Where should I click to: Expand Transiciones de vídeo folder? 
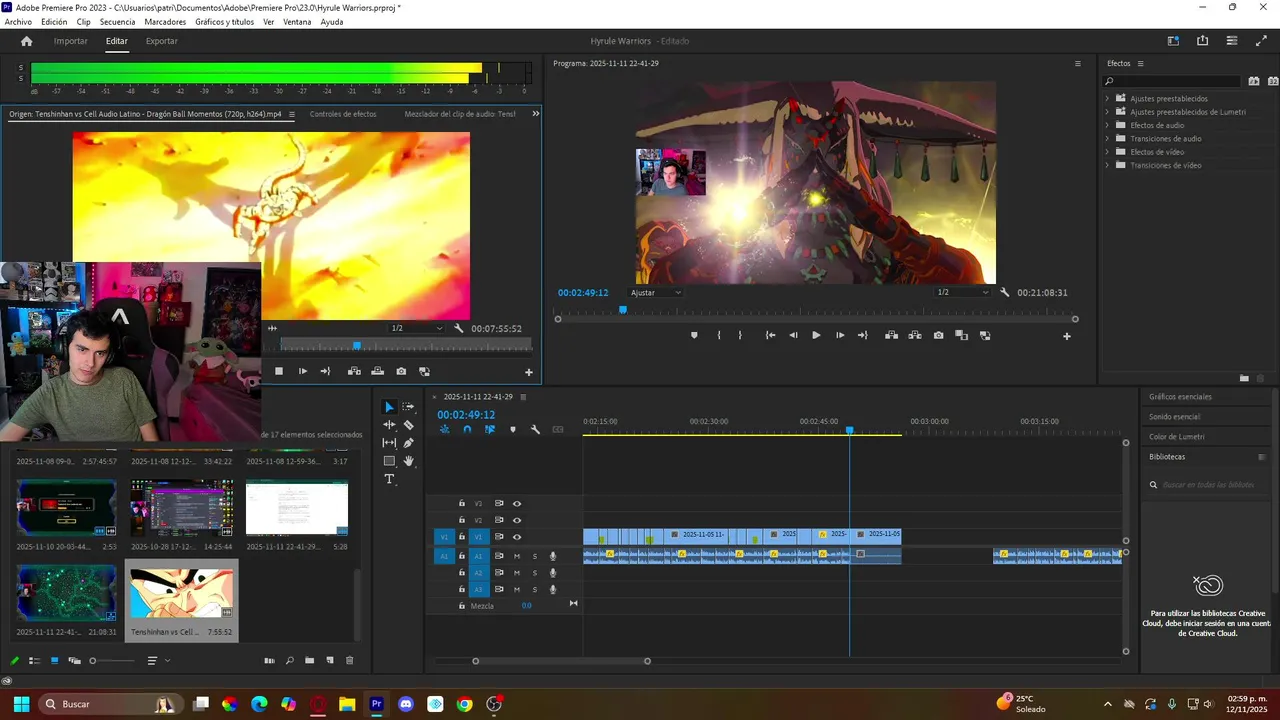point(1107,165)
